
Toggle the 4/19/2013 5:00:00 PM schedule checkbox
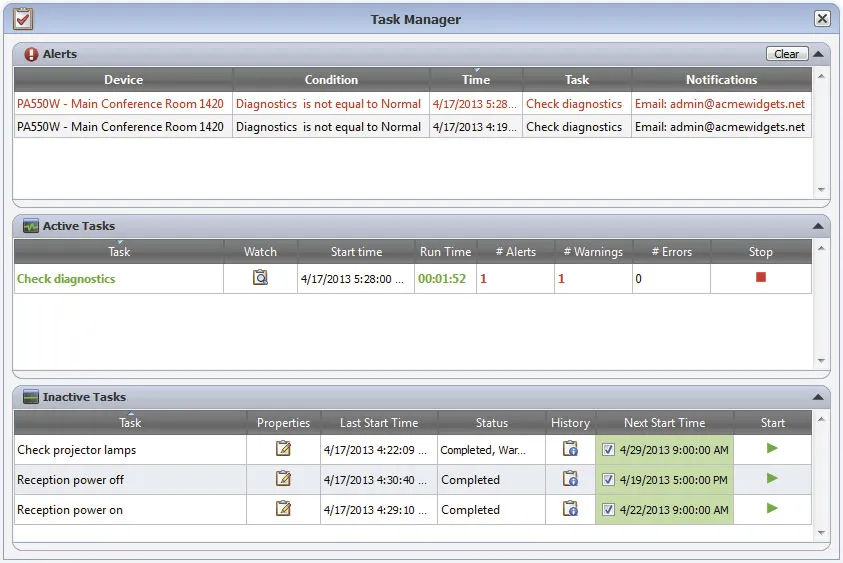click(608, 480)
